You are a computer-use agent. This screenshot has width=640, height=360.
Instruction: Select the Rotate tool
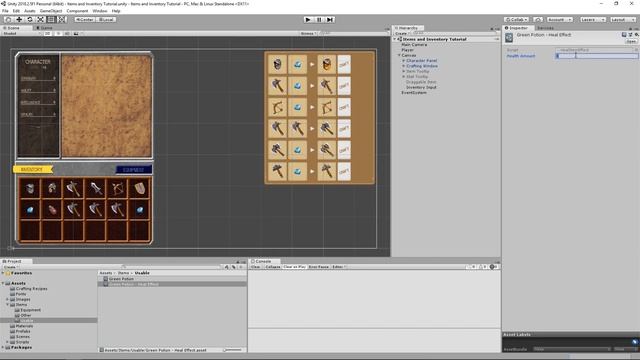(x=29, y=20)
